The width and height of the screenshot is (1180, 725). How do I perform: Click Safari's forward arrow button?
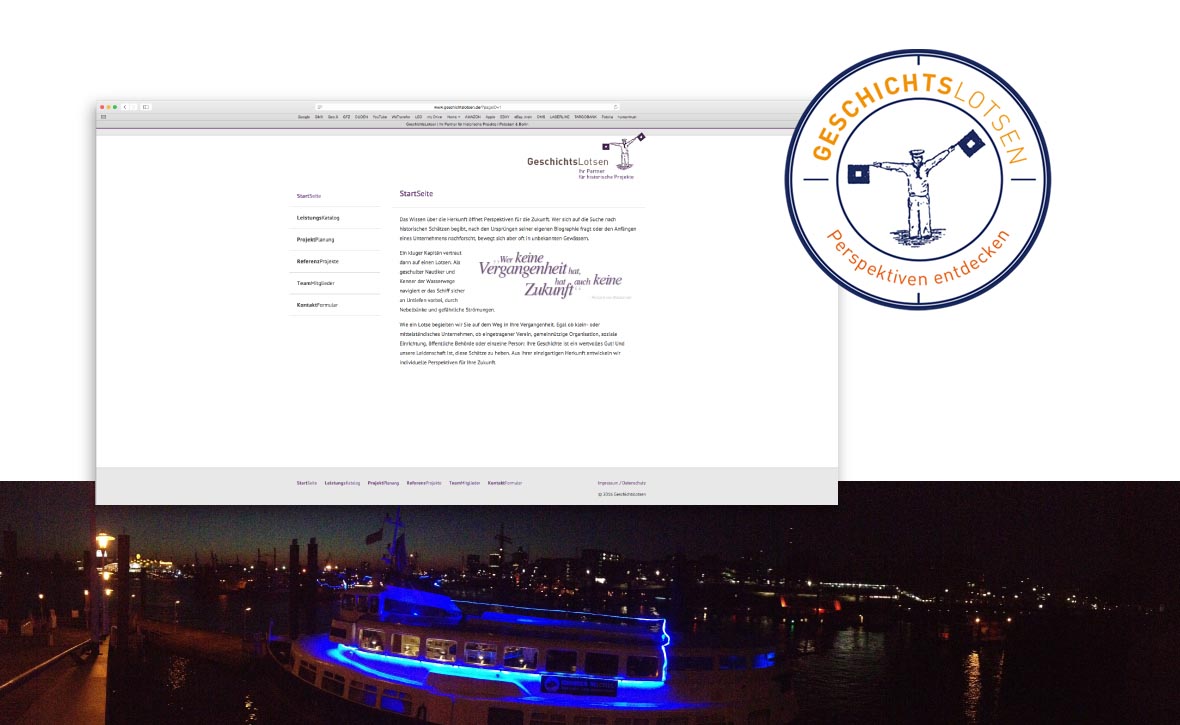coord(133,107)
